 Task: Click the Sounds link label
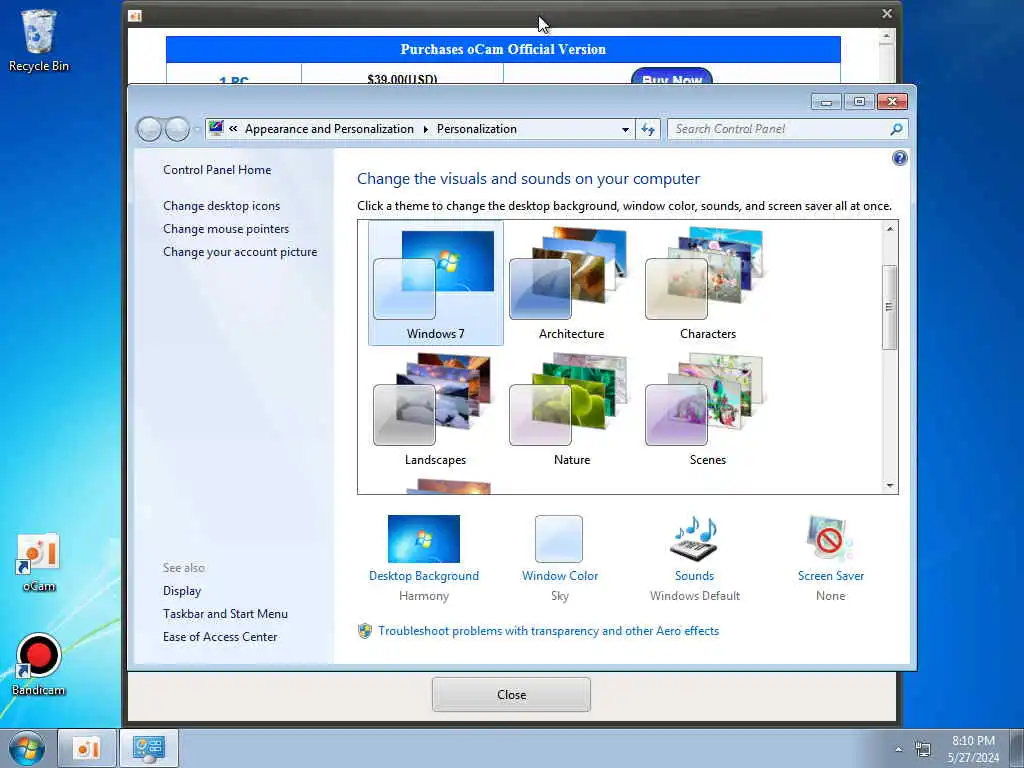[x=694, y=576]
